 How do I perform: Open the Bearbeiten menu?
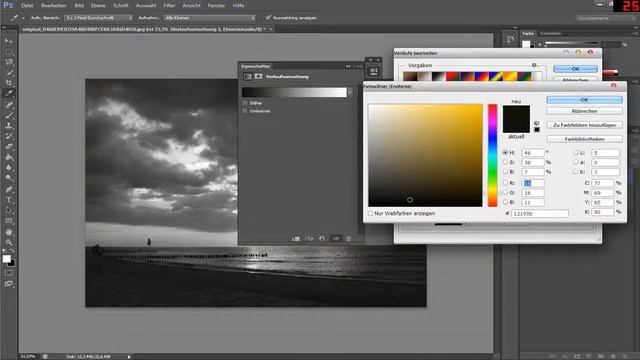click(53, 6)
